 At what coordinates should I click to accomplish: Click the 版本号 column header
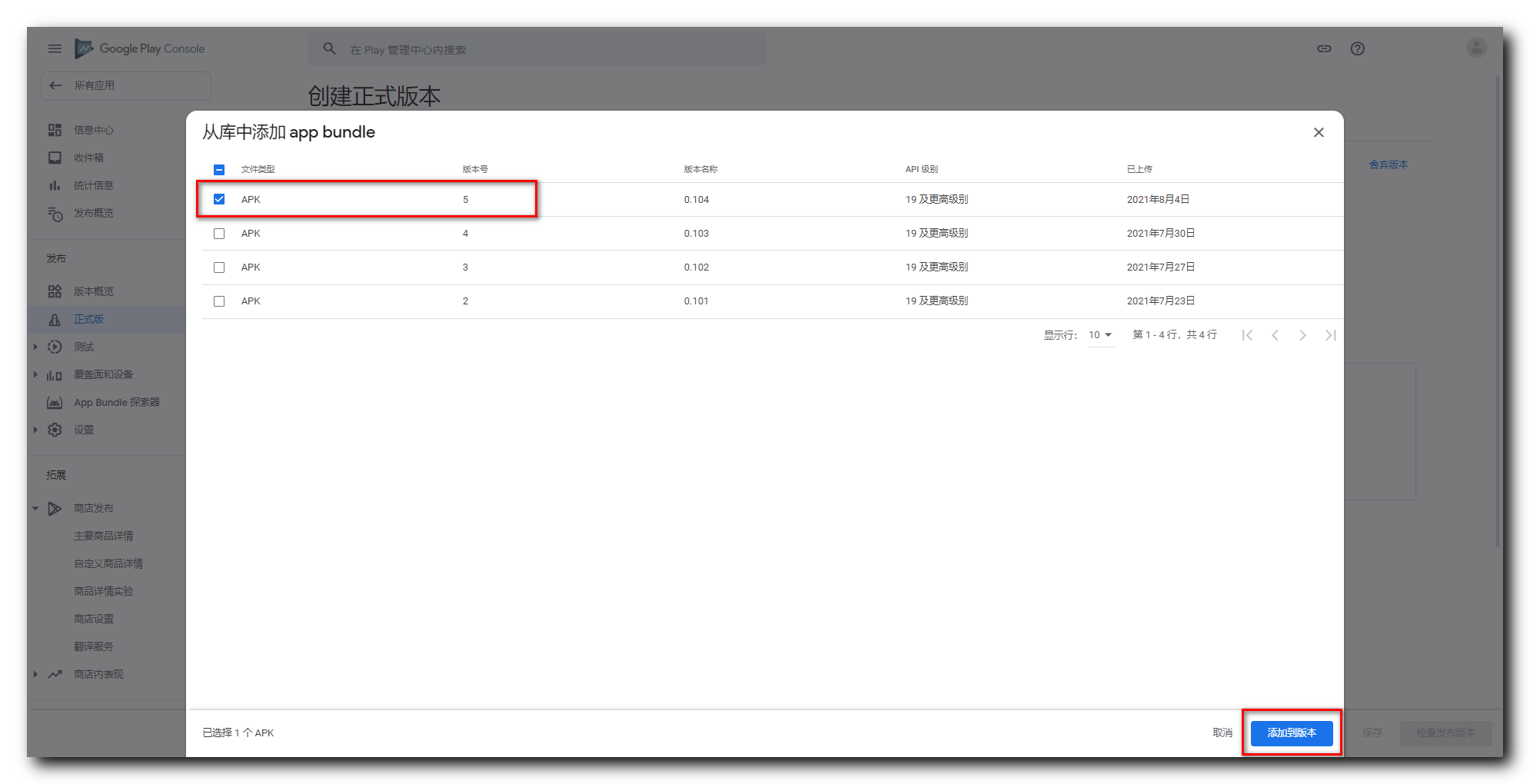pos(475,169)
